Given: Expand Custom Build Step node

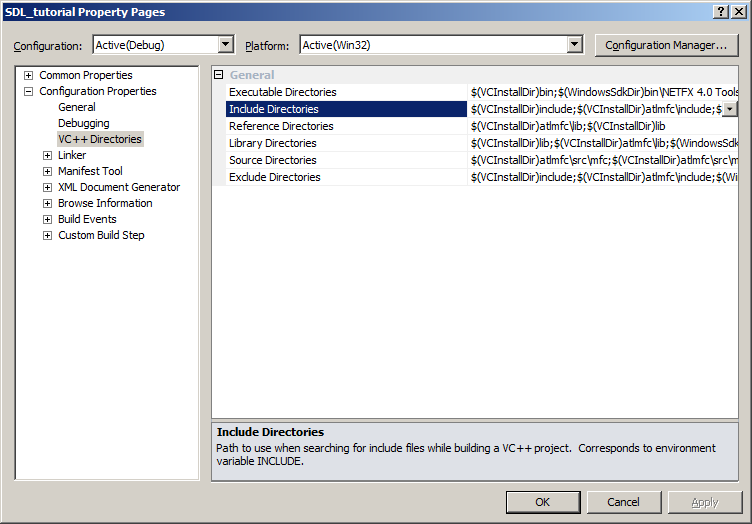Looking at the screenshot, I should (x=47, y=235).
